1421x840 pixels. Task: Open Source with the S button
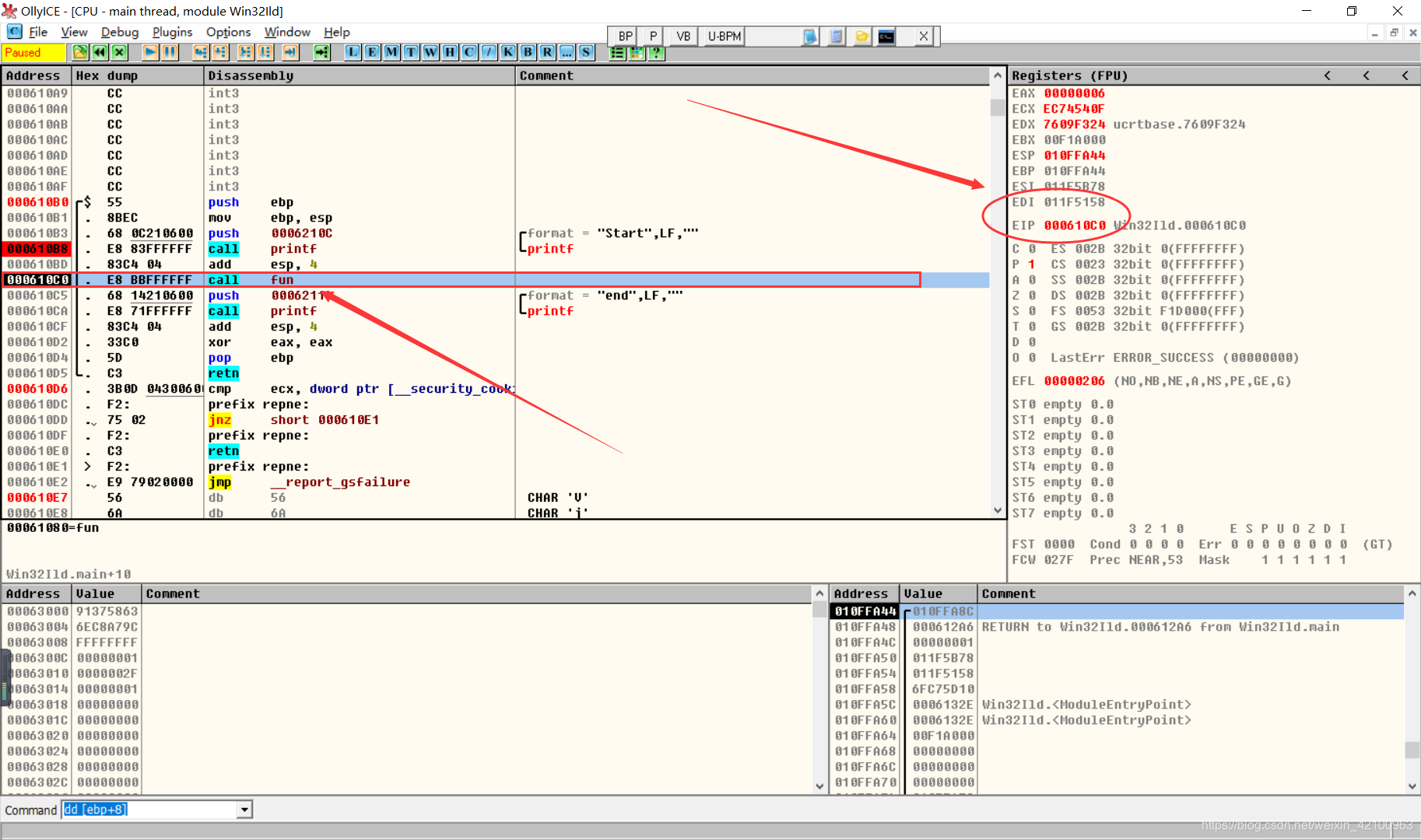(586, 52)
